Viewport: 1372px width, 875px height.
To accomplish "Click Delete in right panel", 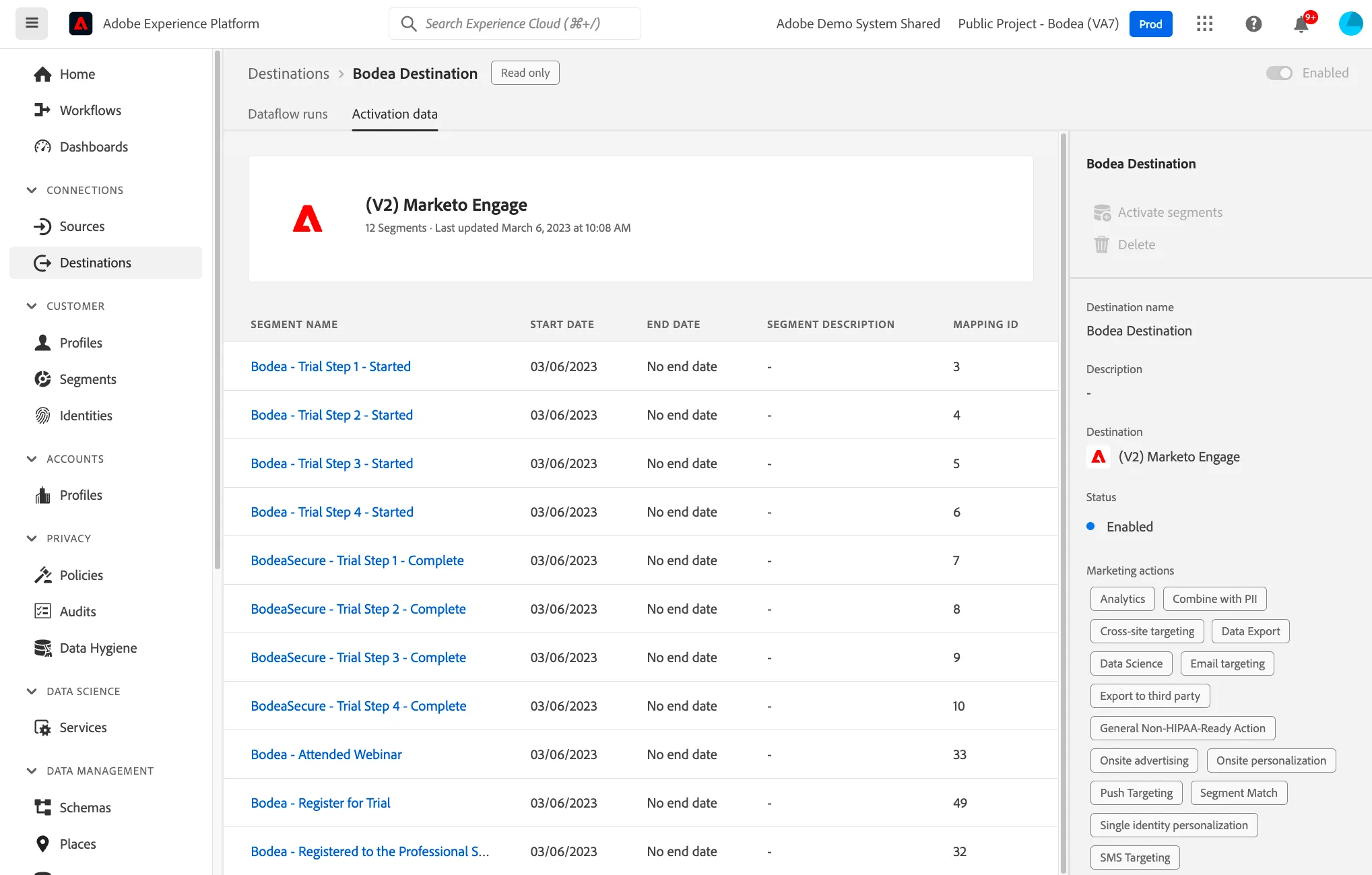I will coord(1125,245).
